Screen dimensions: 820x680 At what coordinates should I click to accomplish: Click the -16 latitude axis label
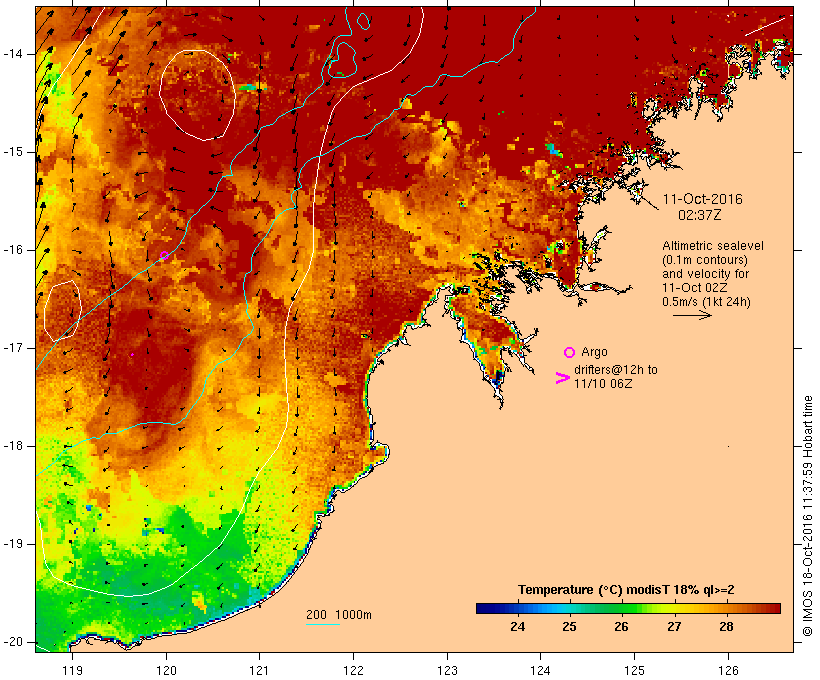pos(13,250)
